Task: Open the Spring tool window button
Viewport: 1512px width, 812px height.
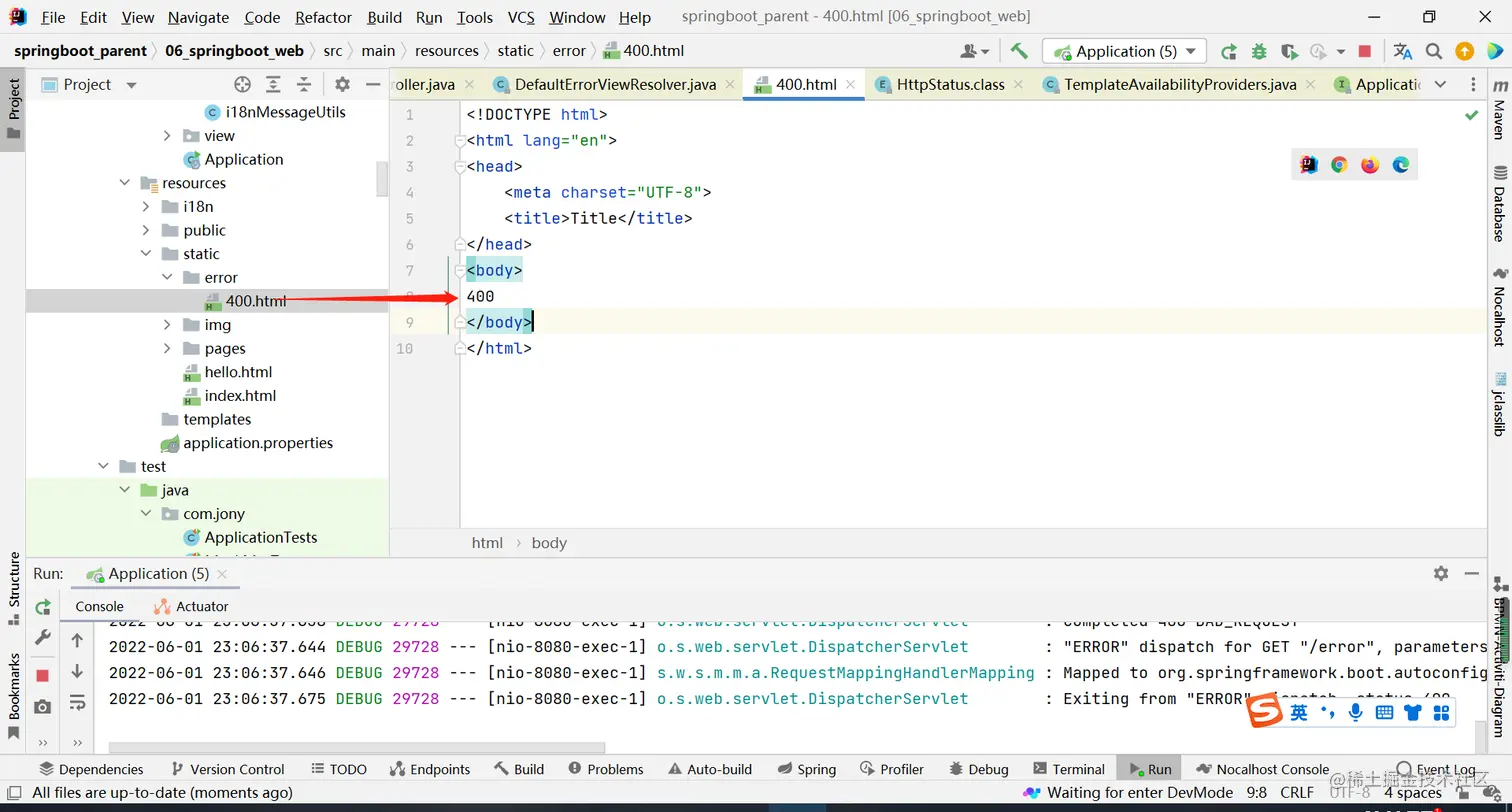Action: click(x=805, y=769)
